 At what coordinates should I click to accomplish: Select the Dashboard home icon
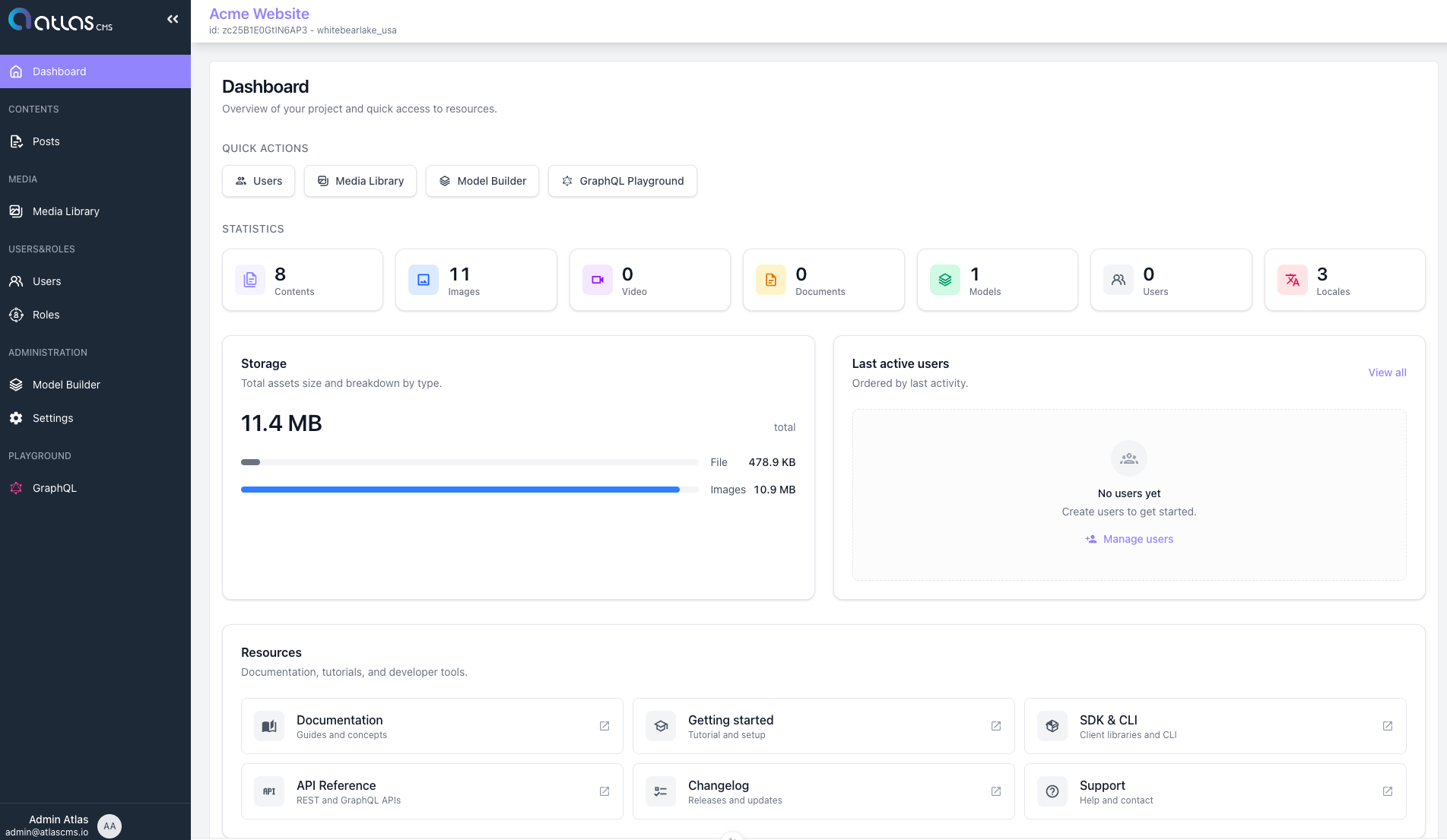(x=16, y=71)
